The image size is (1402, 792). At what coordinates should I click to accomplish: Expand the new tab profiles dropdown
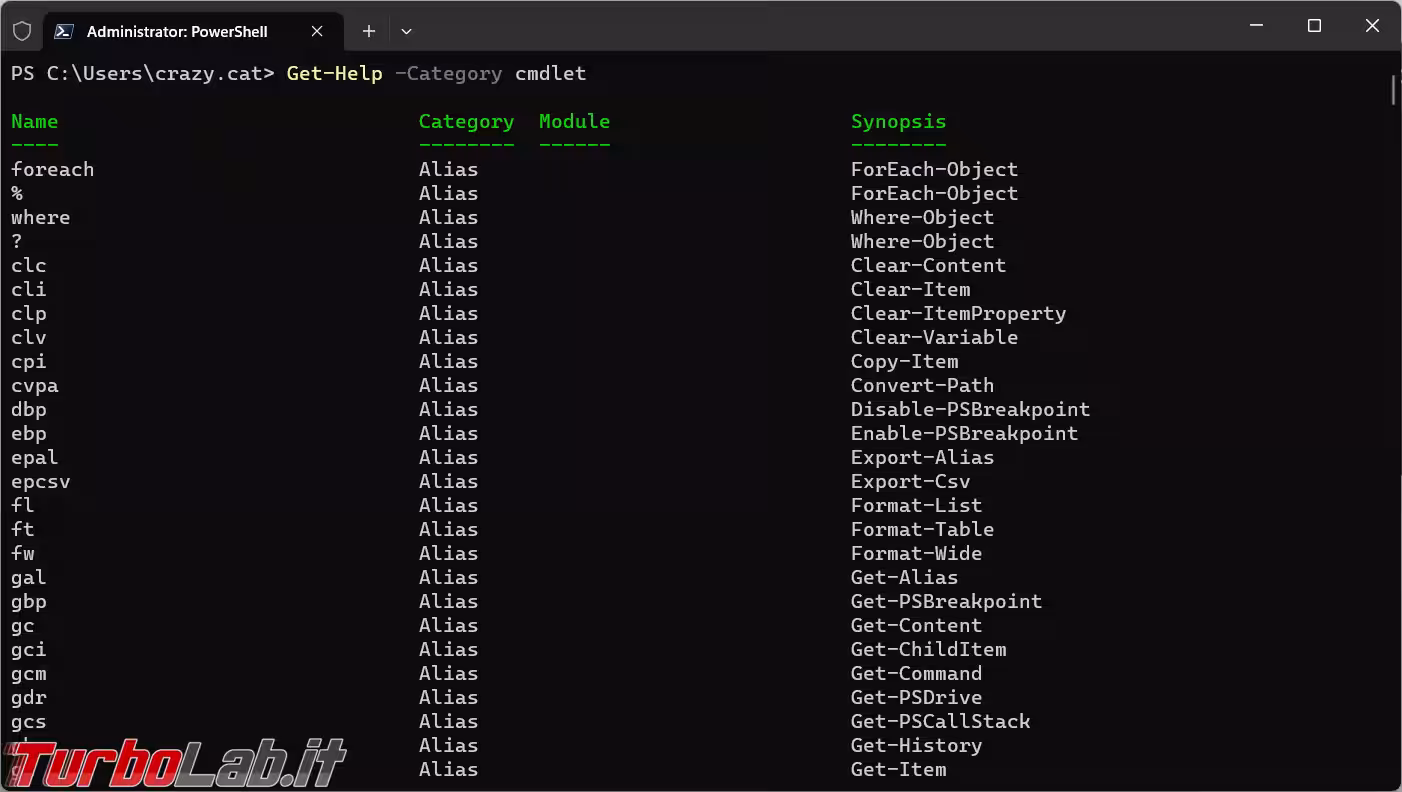click(406, 31)
